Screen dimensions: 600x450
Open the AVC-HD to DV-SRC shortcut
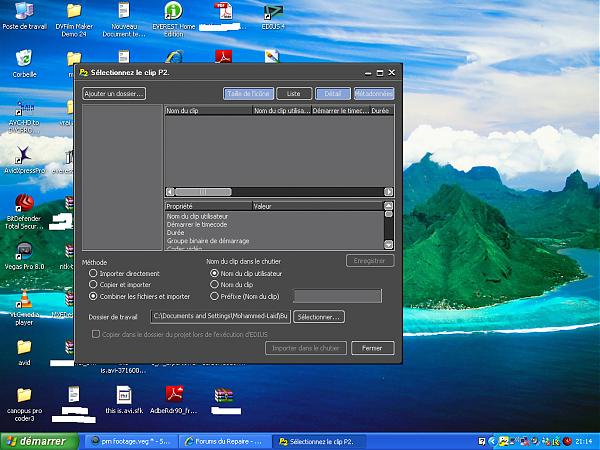(24, 116)
